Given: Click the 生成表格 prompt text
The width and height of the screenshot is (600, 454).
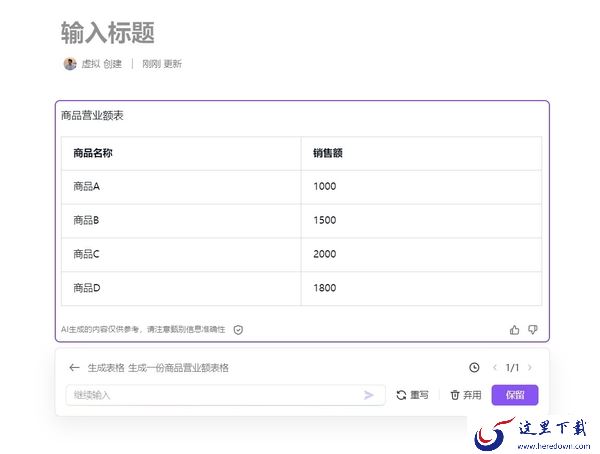Looking at the screenshot, I should tap(106, 367).
